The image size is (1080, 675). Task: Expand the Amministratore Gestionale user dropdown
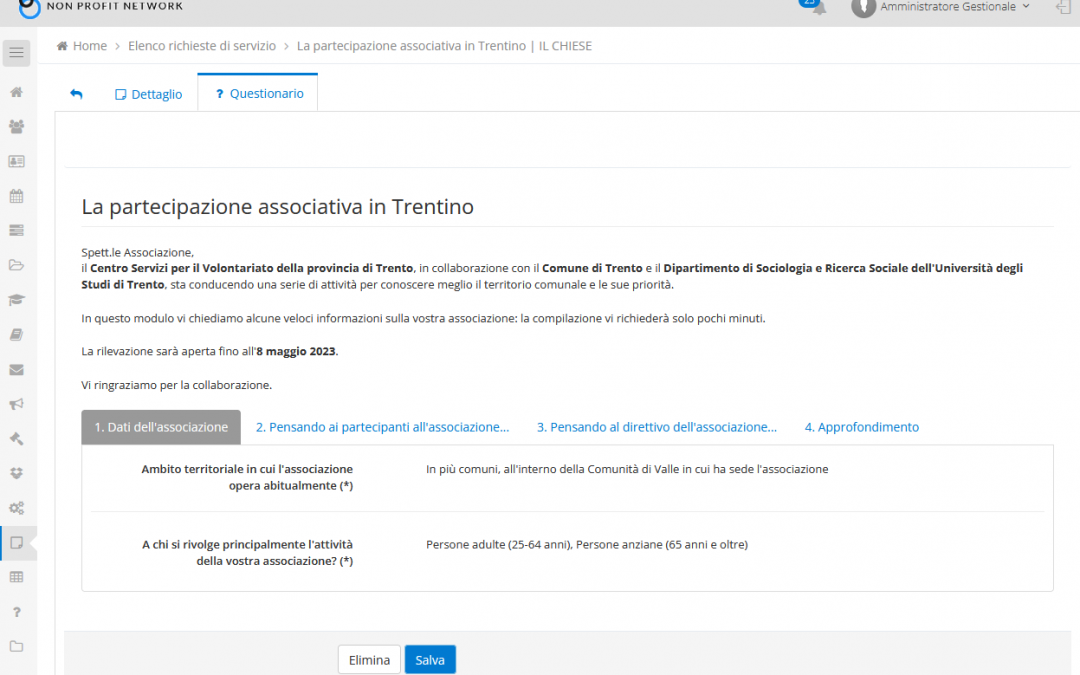[x=954, y=7]
